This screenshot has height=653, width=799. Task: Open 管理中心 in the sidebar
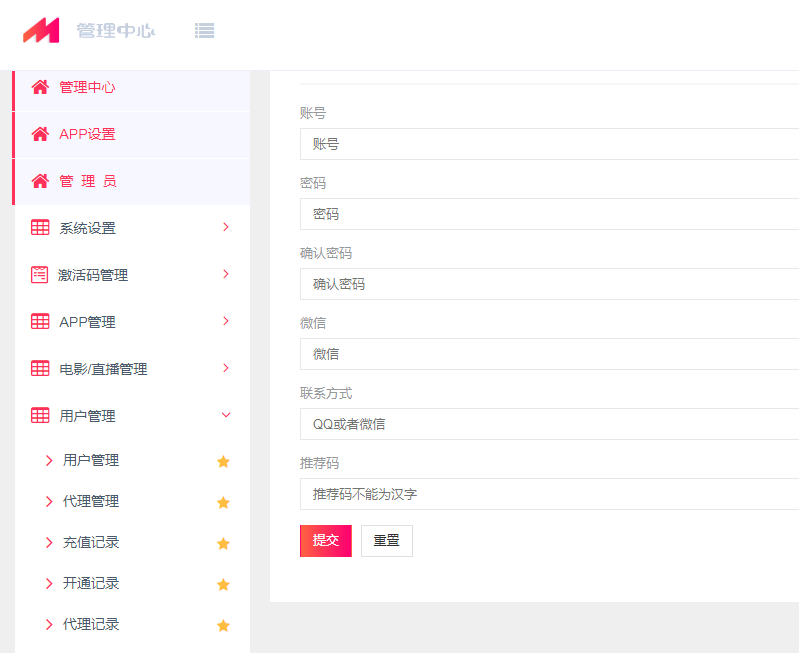[87, 88]
